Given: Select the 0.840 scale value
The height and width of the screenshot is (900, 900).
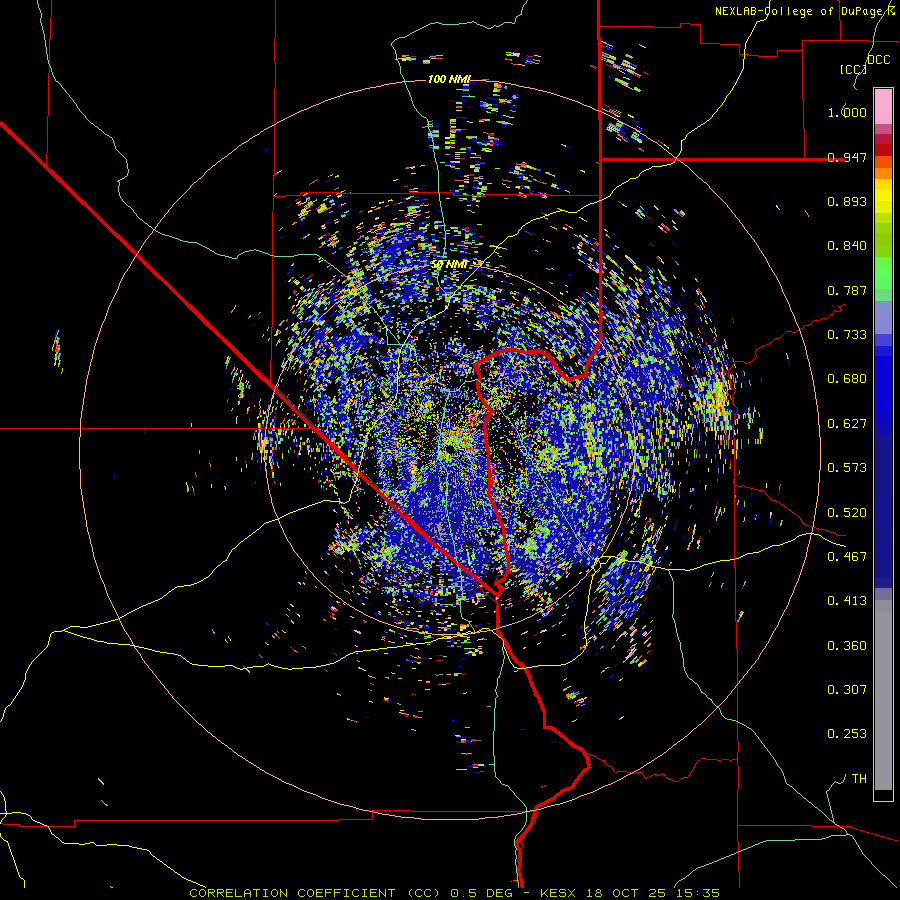Looking at the screenshot, I should click(x=847, y=246).
